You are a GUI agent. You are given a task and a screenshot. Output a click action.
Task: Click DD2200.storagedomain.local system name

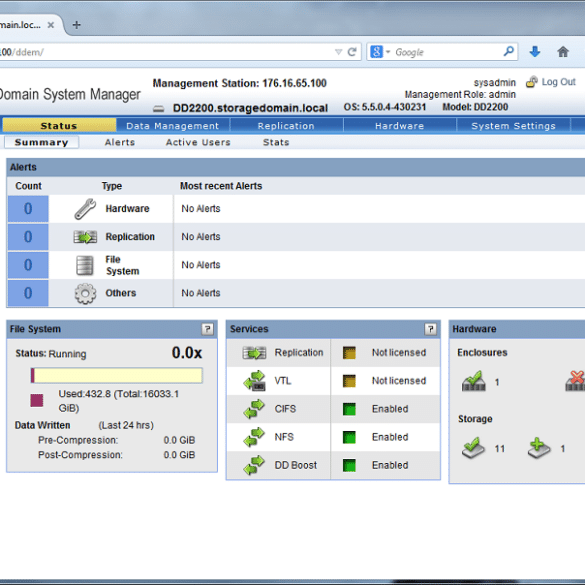tap(250, 108)
